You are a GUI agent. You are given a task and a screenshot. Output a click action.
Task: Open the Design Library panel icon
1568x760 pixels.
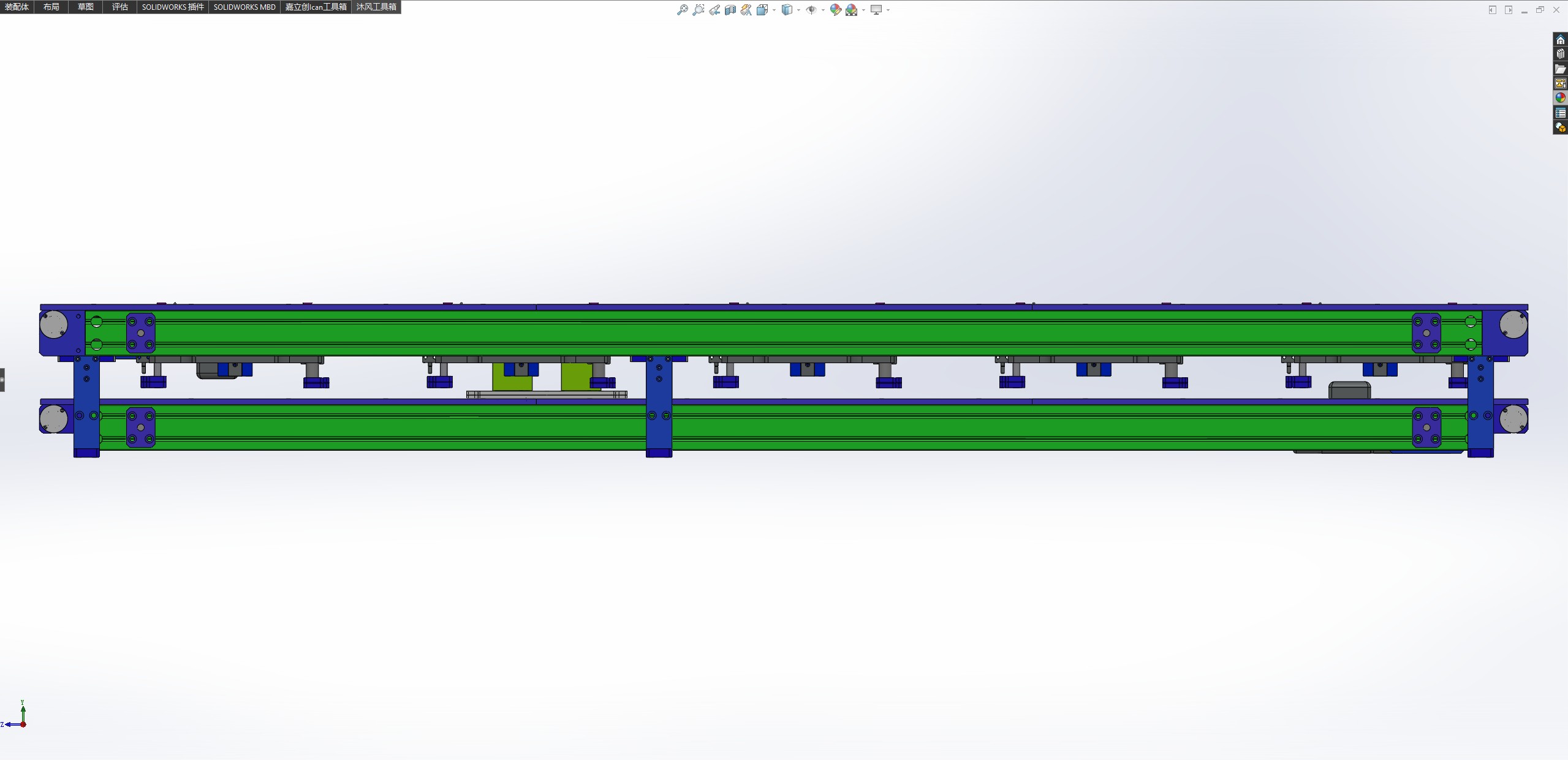click(1560, 55)
